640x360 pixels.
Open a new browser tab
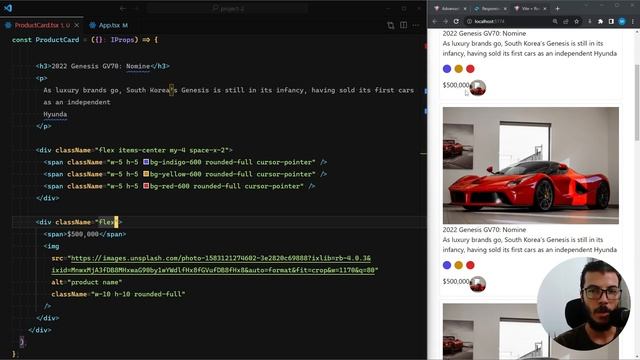click(558, 9)
